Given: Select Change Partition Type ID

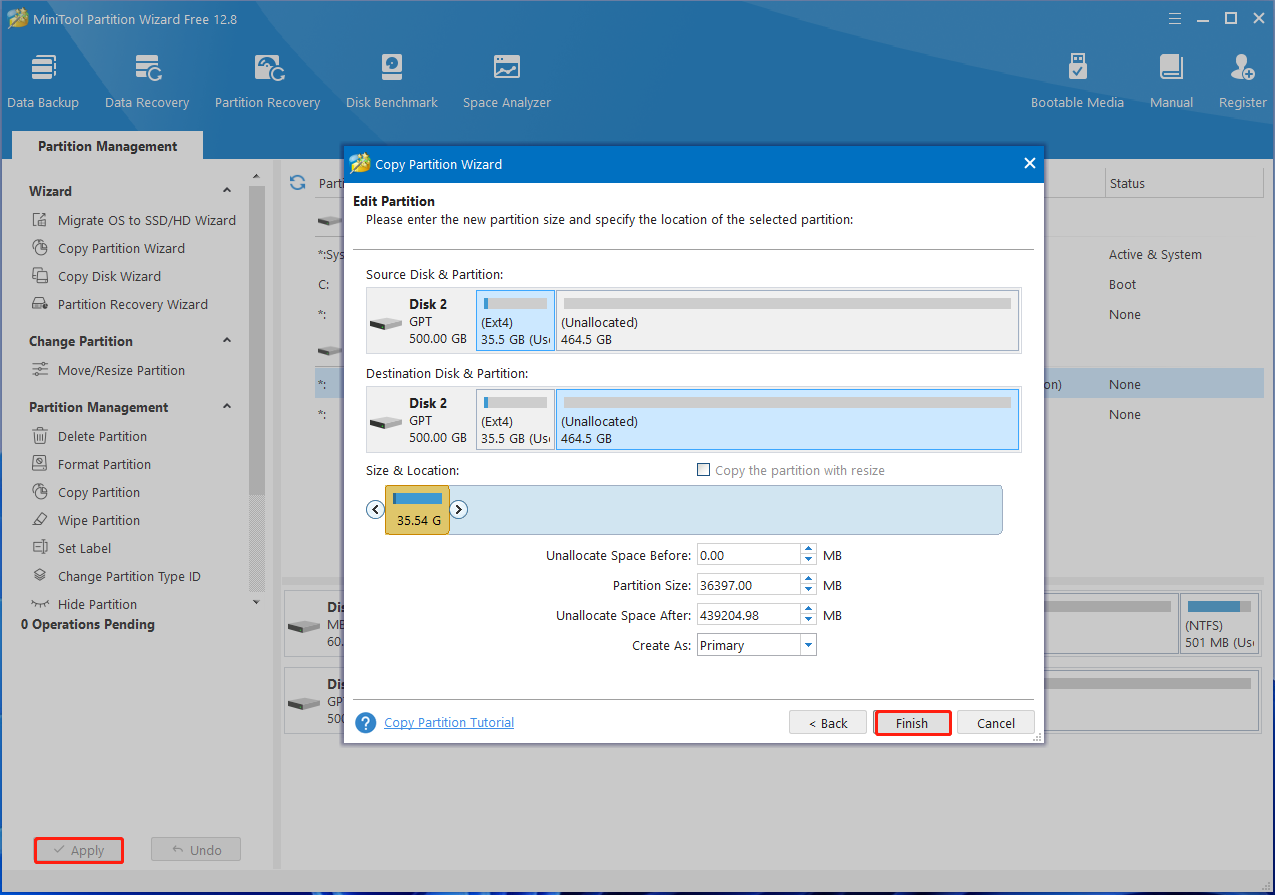Looking at the screenshot, I should [116, 576].
